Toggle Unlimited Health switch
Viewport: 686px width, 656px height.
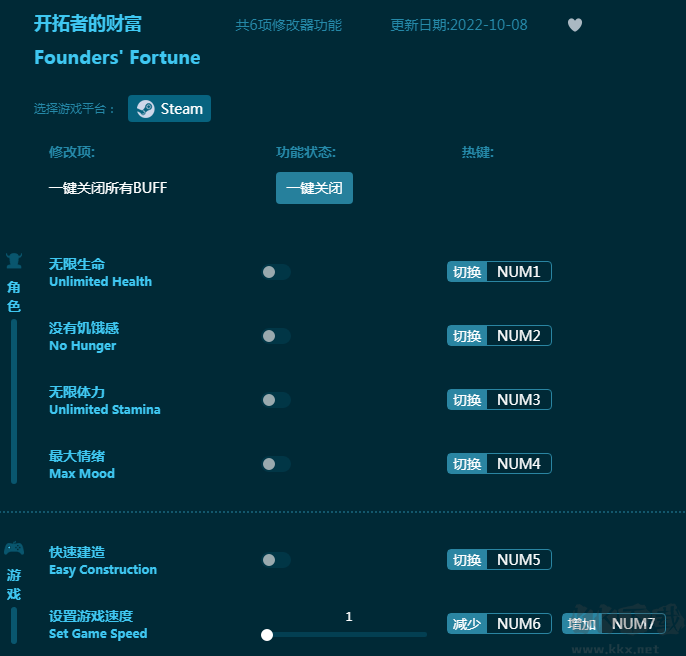(275, 272)
